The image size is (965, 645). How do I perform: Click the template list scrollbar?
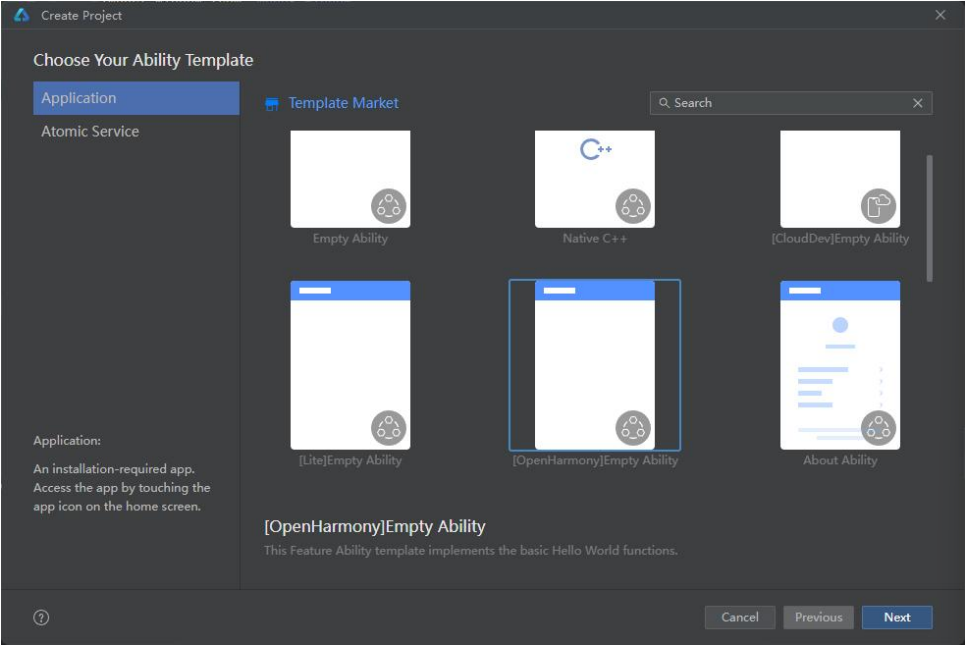[929, 218]
